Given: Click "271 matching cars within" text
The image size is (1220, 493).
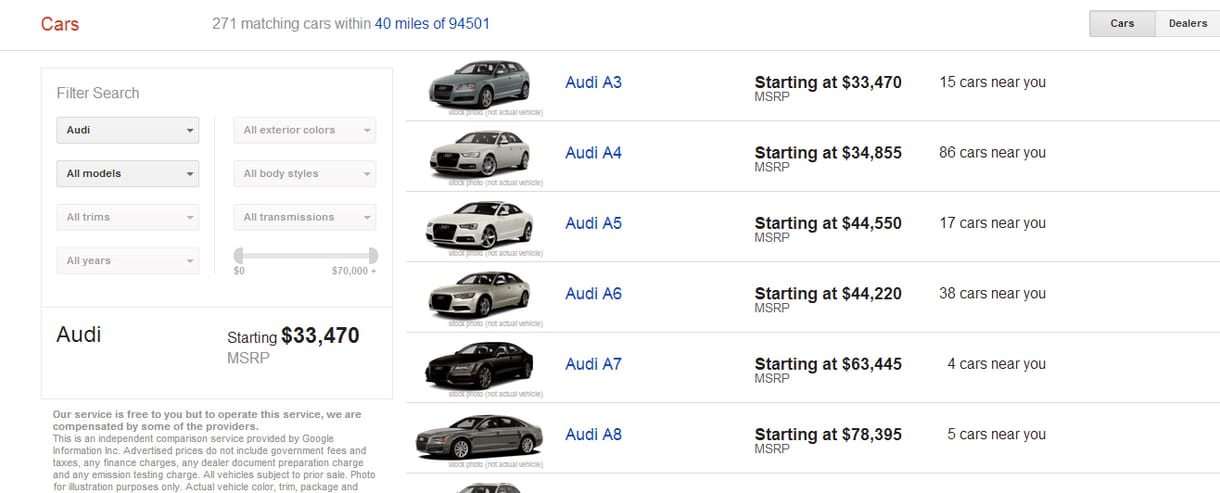Looking at the screenshot, I should 291,23.
